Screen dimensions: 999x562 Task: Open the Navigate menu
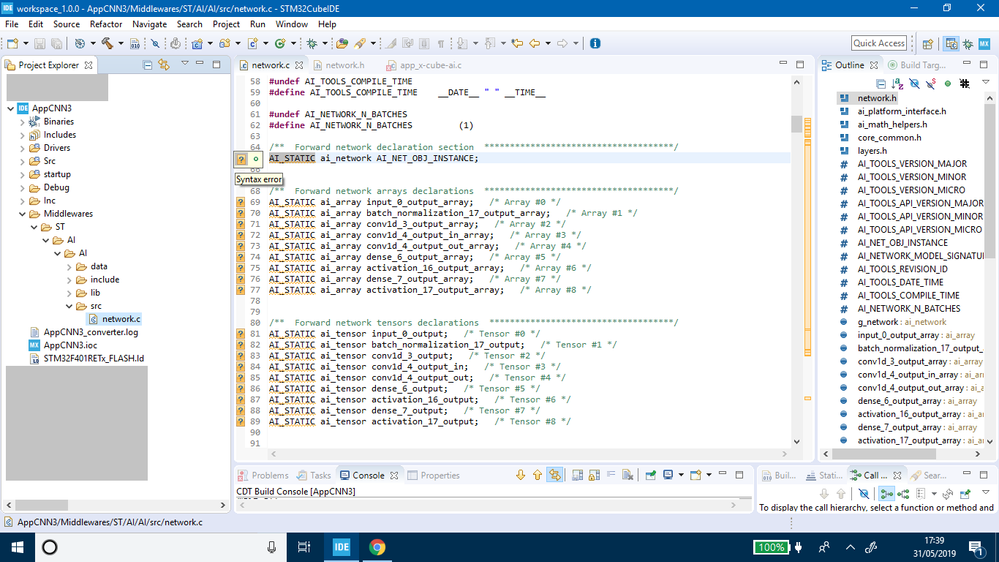point(149,24)
